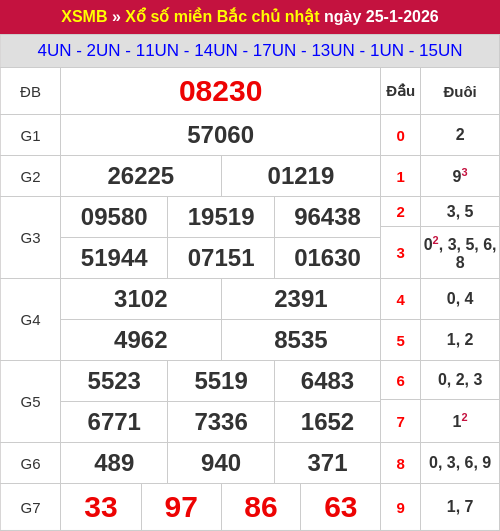Select the G3 number 09580

[x=114, y=217]
